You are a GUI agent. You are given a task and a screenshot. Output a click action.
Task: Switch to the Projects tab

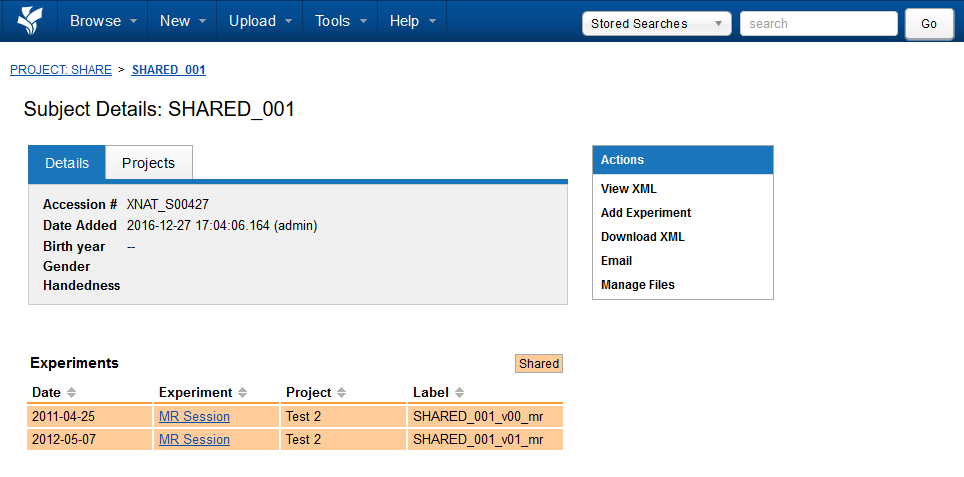point(148,163)
